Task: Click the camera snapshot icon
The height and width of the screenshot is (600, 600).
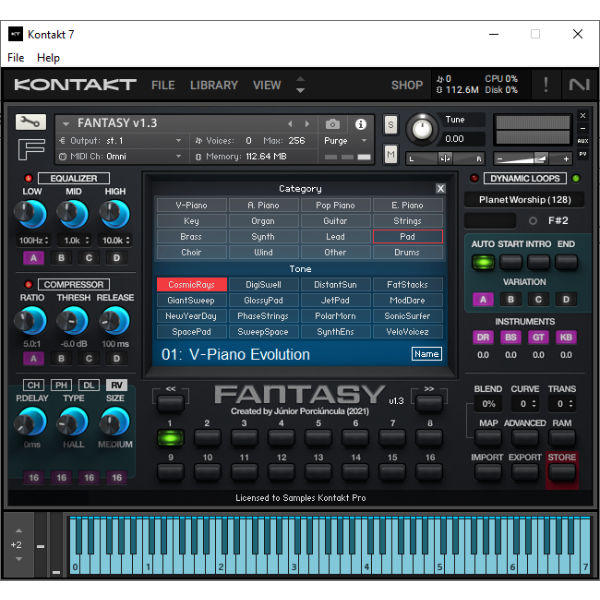Action: pos(333,124)
